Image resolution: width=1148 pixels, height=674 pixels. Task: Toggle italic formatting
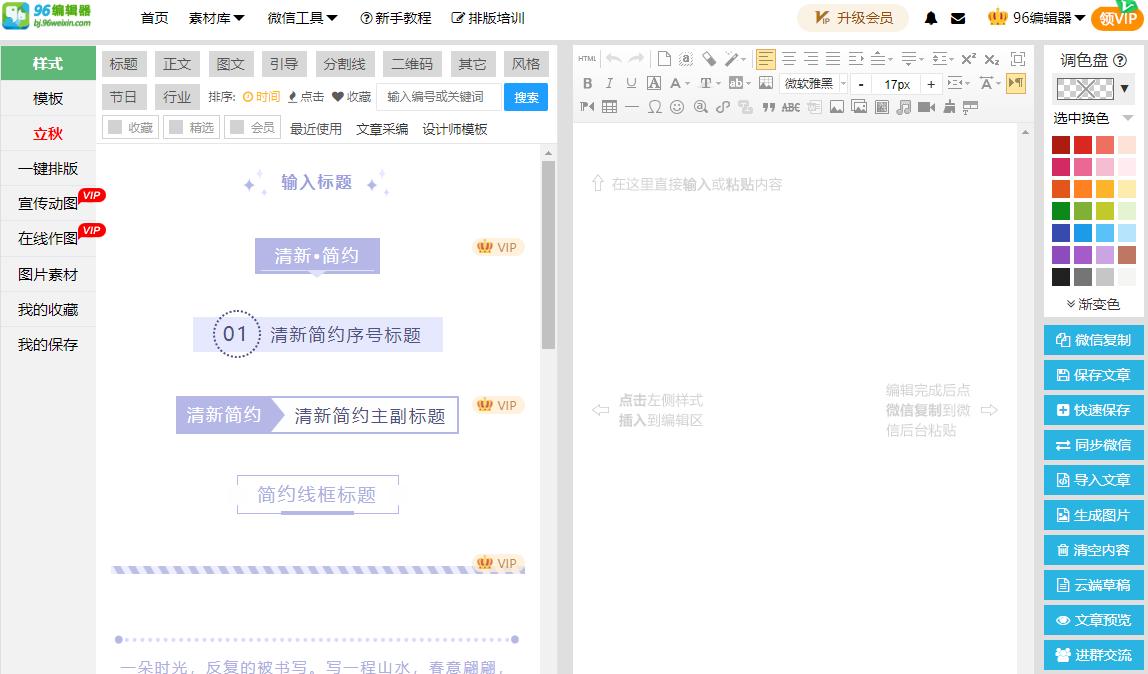pos(610,83)
